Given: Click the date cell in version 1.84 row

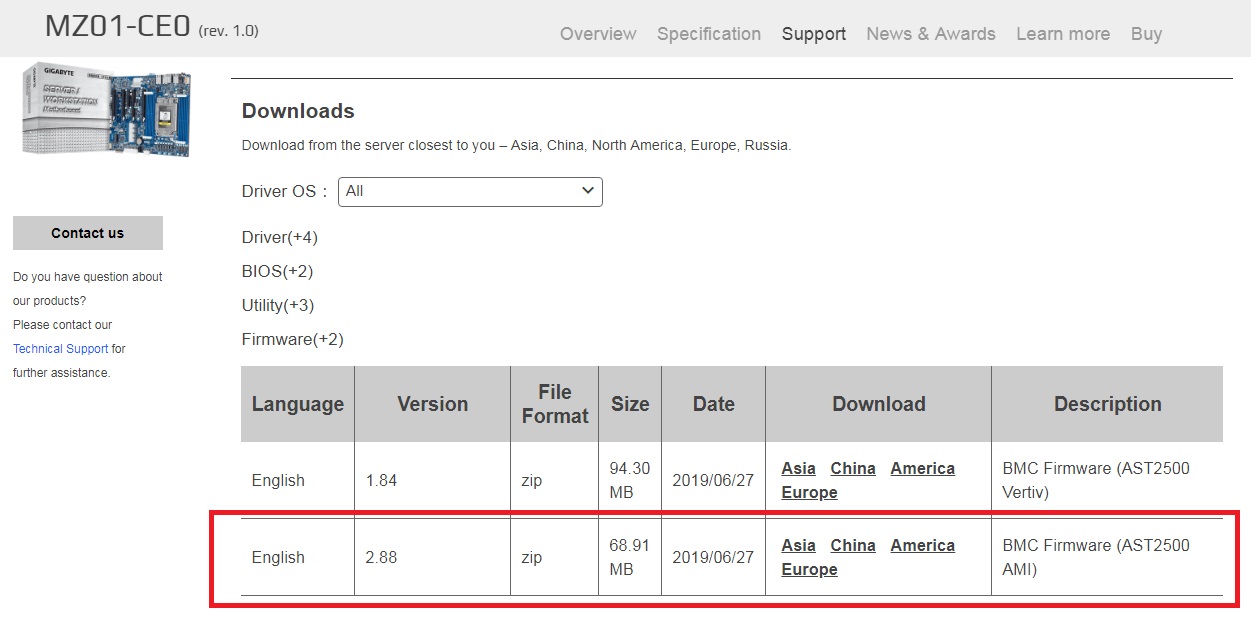Looking at the screenshot, I should click(x=713, y=481).
